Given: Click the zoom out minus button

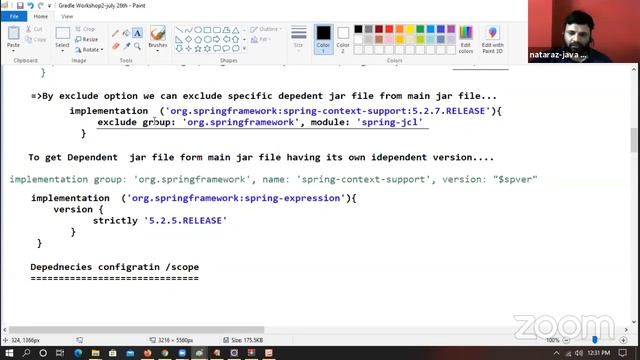Looking at the screenshot, I should point(566,340).
